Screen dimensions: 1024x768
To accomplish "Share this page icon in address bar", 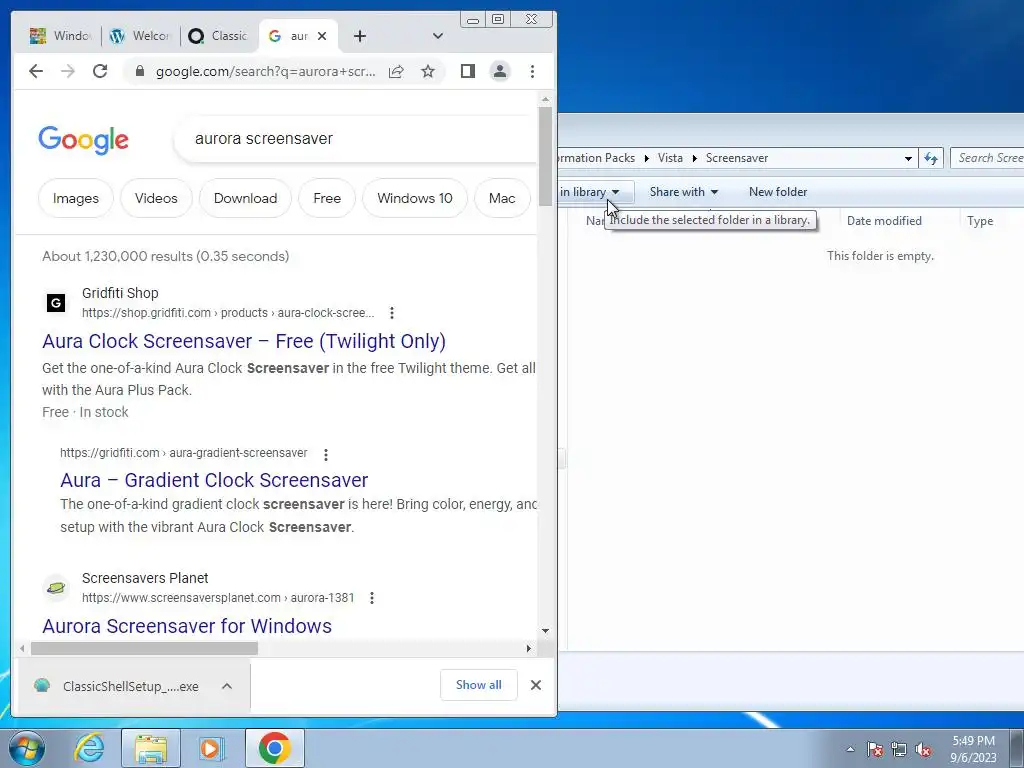I will click(x=396, y=72).
